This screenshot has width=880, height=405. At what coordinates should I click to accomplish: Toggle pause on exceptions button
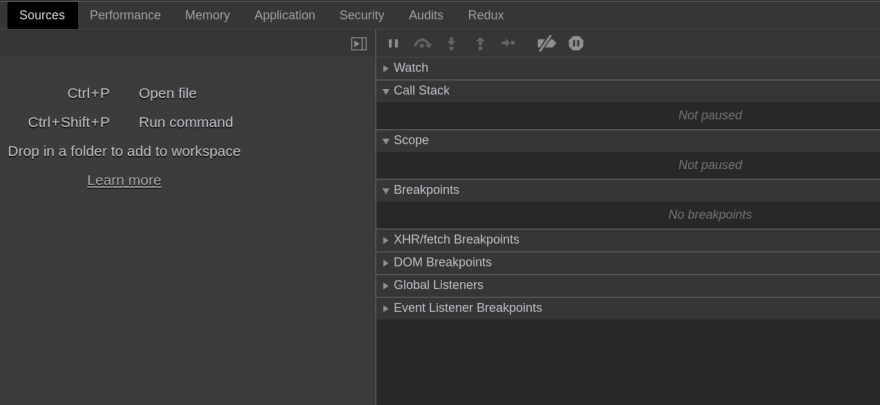[x=576, y=44]
